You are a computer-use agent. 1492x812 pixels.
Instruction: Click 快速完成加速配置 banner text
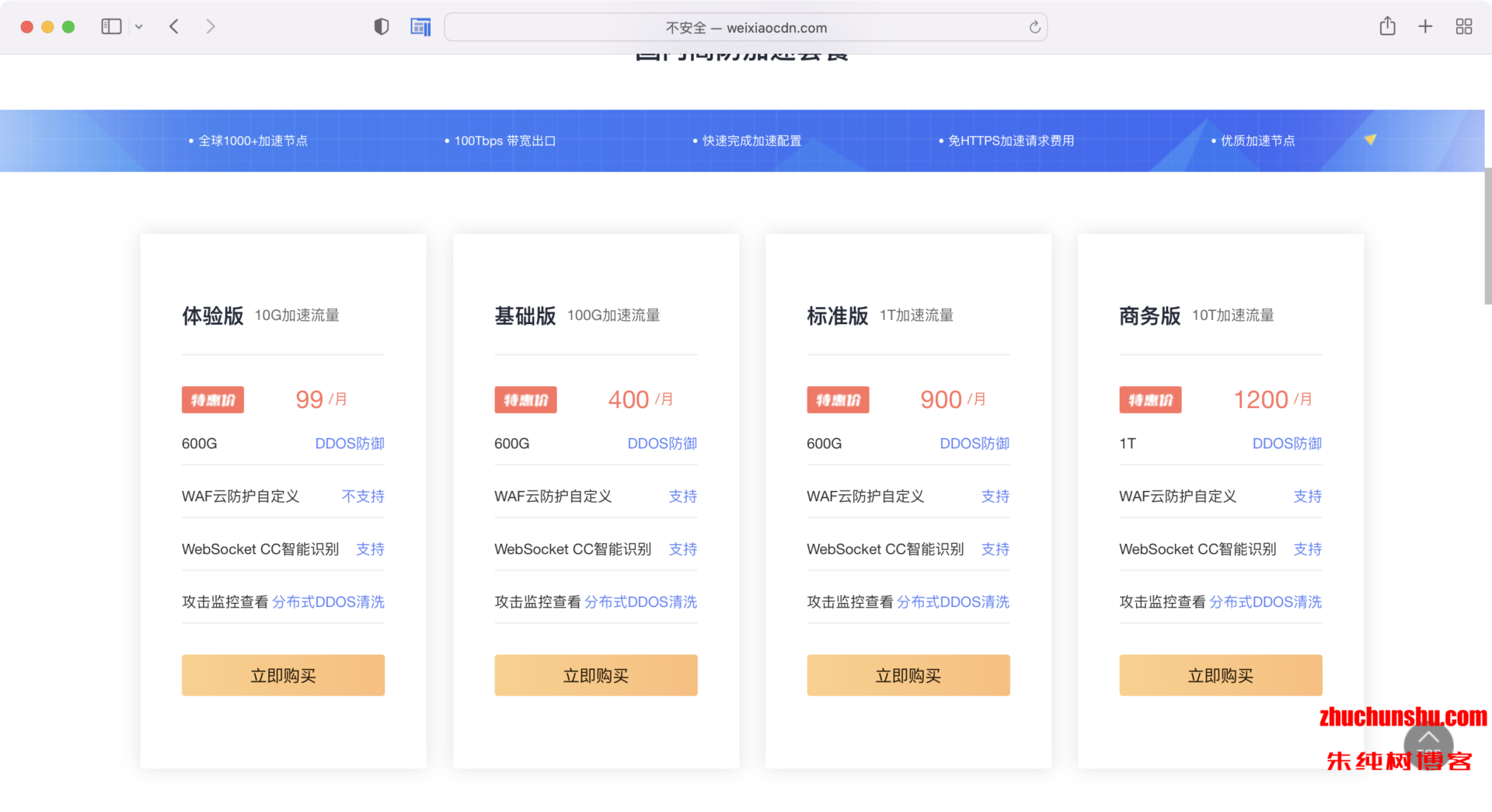pyautogui.click(x=751, y=141)
